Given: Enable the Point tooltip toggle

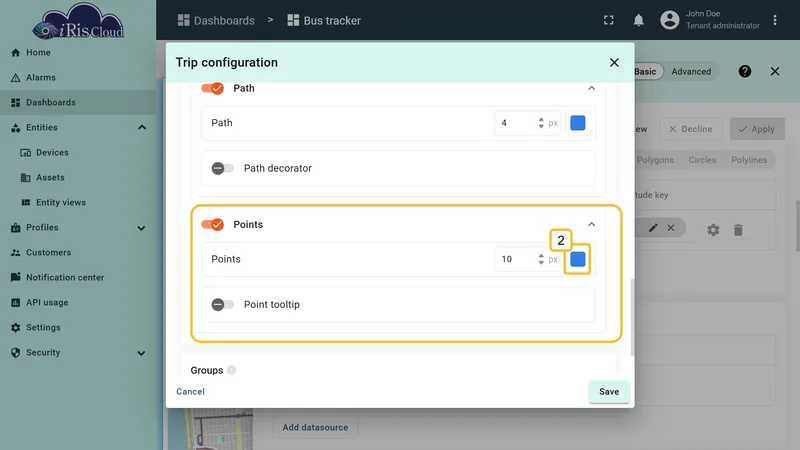Looking at the screenshot, I should point(222,305).
